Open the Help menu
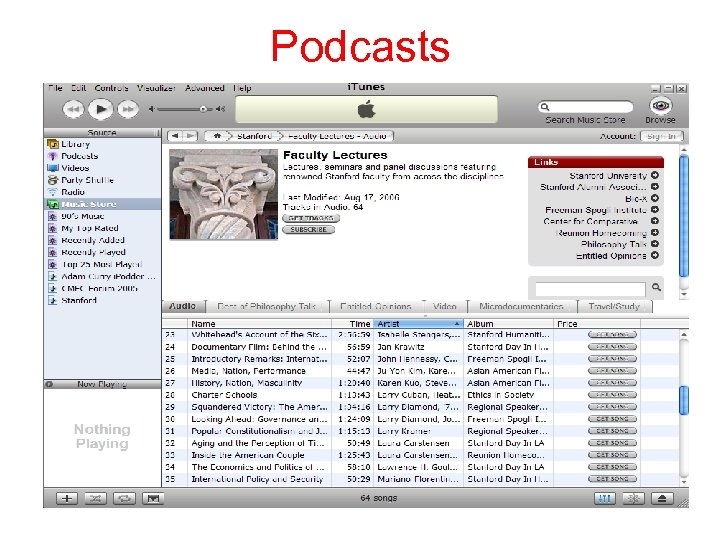This screenshot has width=720, height=540. [x=242, y=88]
